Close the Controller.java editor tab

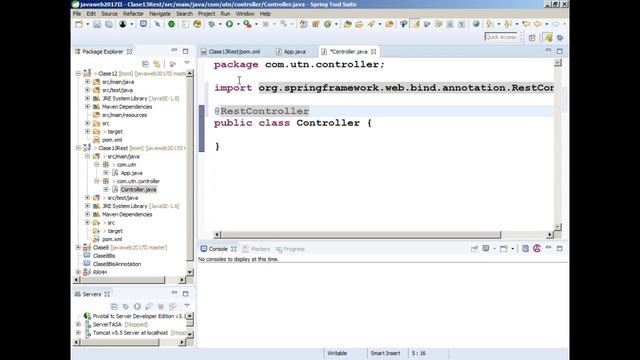pos(373,51)
